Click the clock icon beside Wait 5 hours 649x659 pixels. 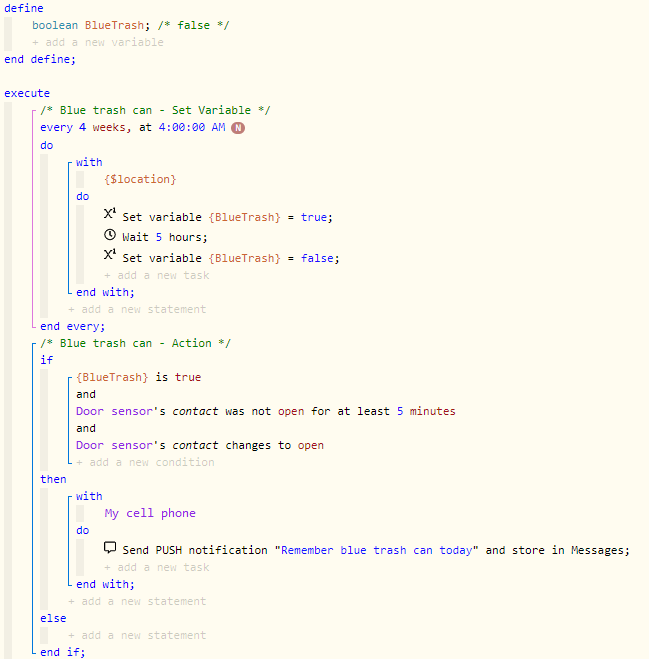[x=110, y=235]
